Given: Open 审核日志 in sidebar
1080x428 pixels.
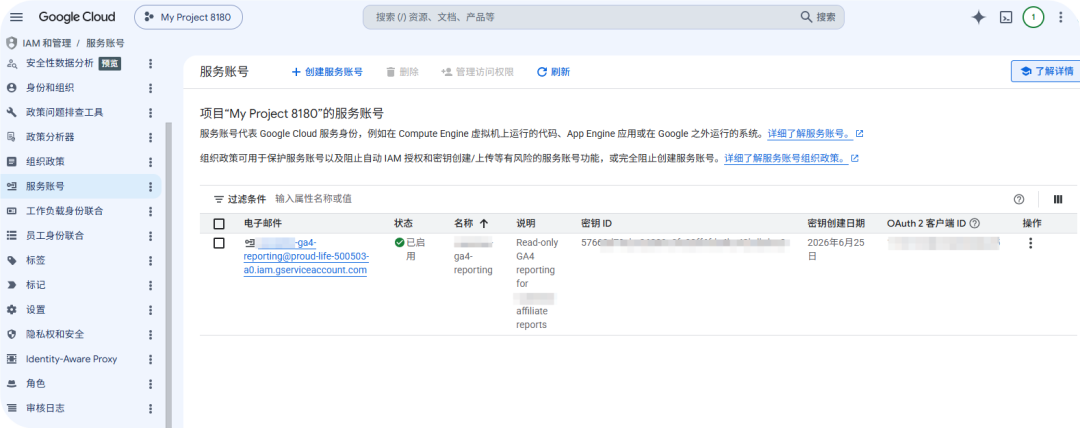Looking at the screenshot, I should point(45,408).
